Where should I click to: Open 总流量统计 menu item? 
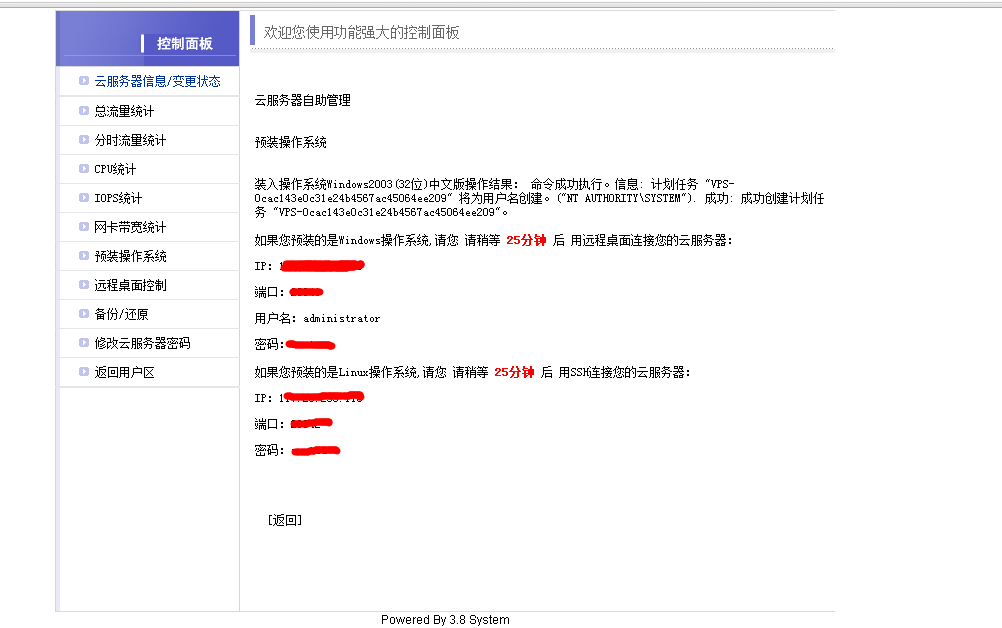point(124,111)
